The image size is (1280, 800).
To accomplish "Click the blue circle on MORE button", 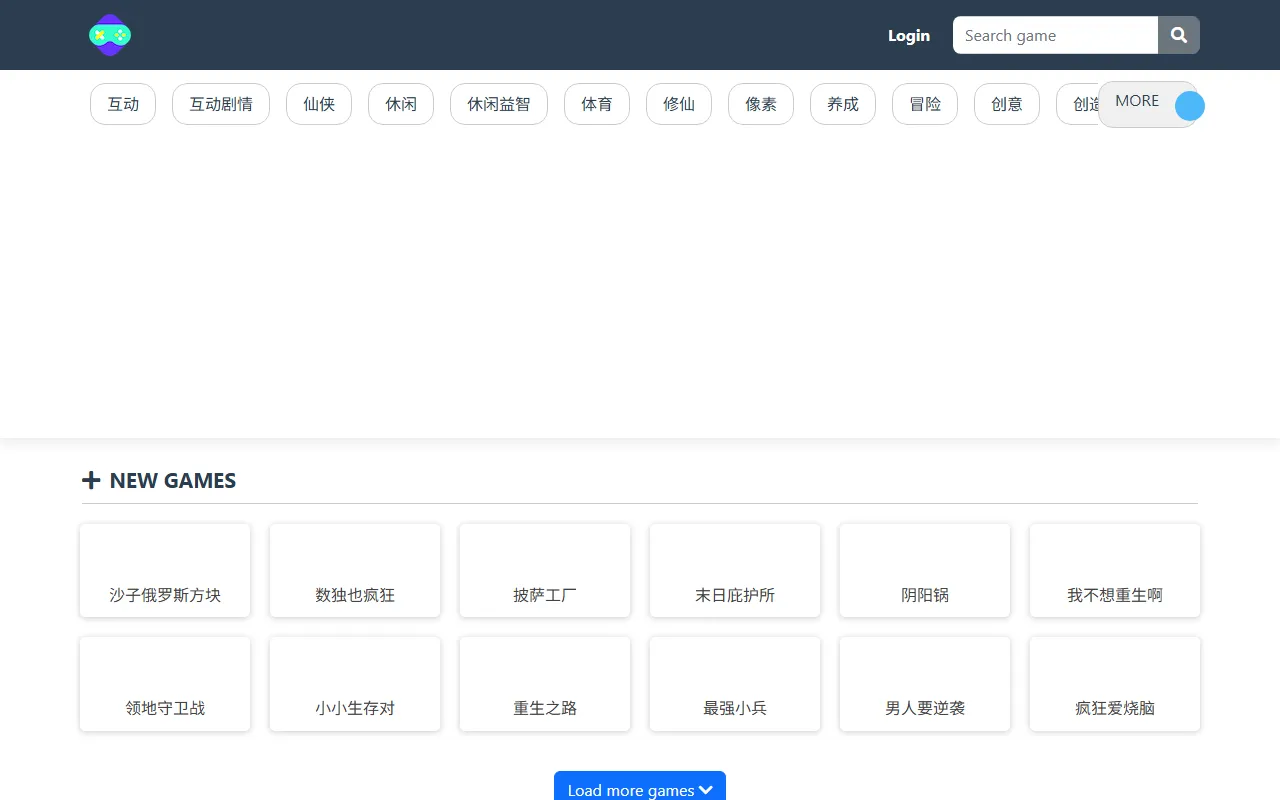I will point(1189,106).
